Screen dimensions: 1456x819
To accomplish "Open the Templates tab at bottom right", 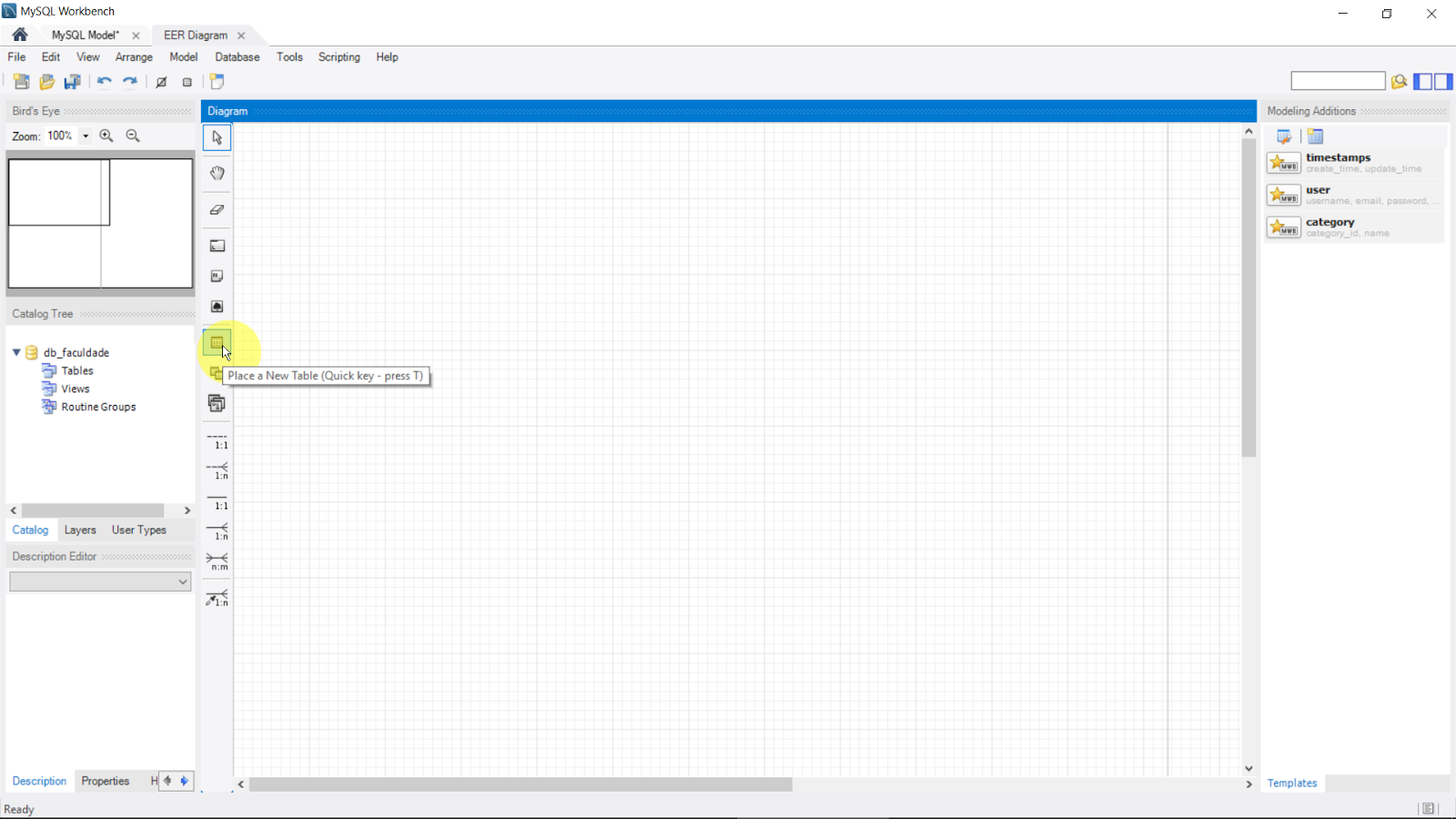I will [1292, 783].
